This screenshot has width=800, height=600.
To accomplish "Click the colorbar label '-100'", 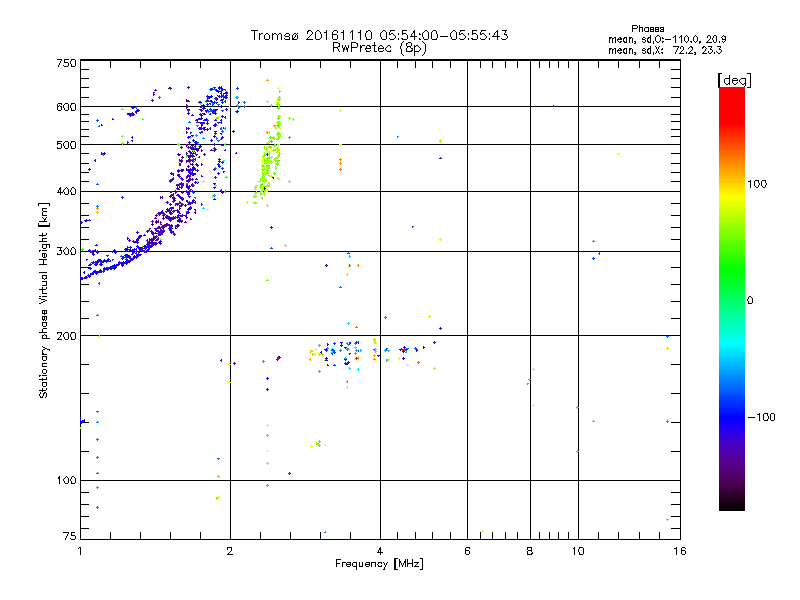I will click(761, 417).
